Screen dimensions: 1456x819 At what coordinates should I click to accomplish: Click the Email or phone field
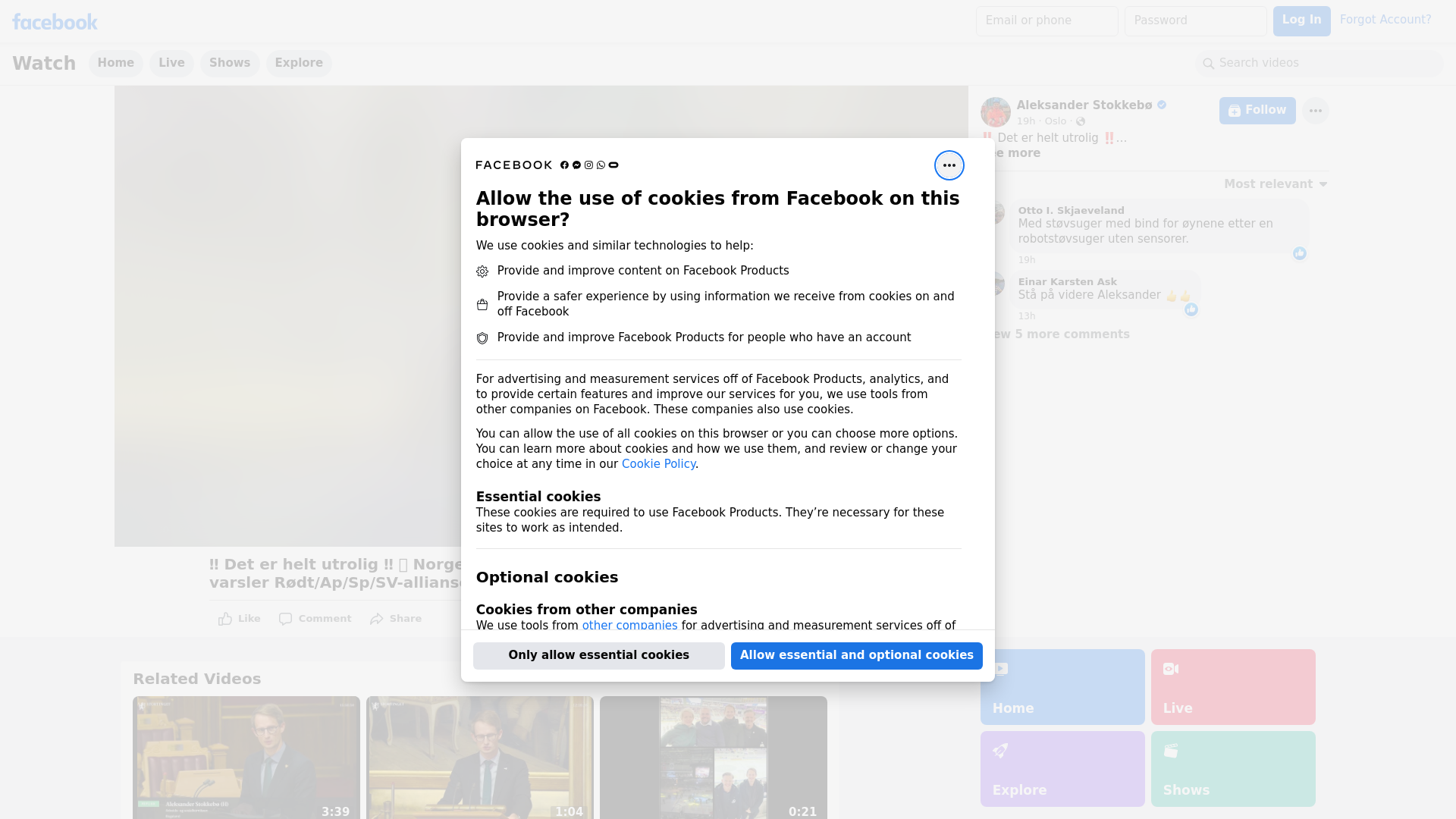coord(1047,21)
